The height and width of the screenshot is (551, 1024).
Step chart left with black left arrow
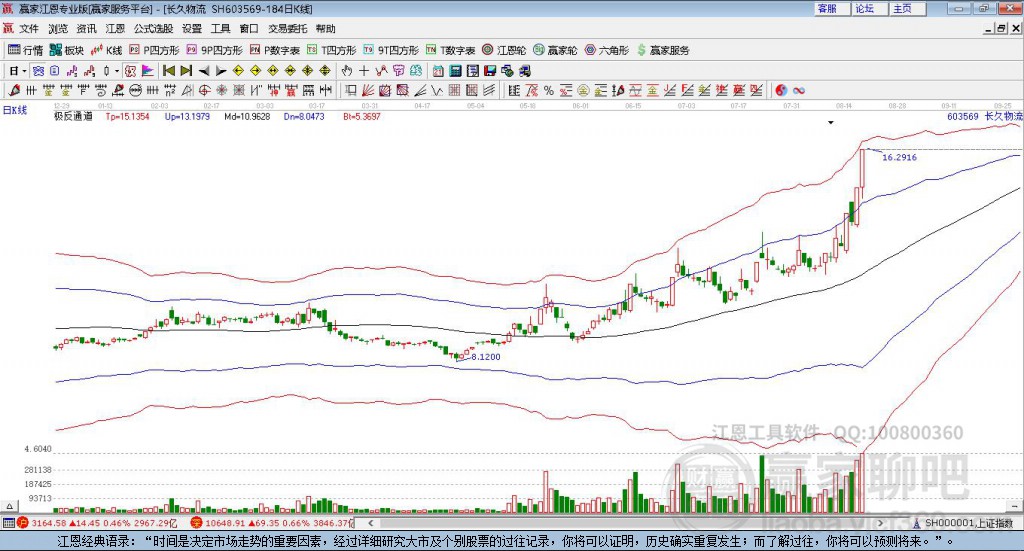(204, 71)
